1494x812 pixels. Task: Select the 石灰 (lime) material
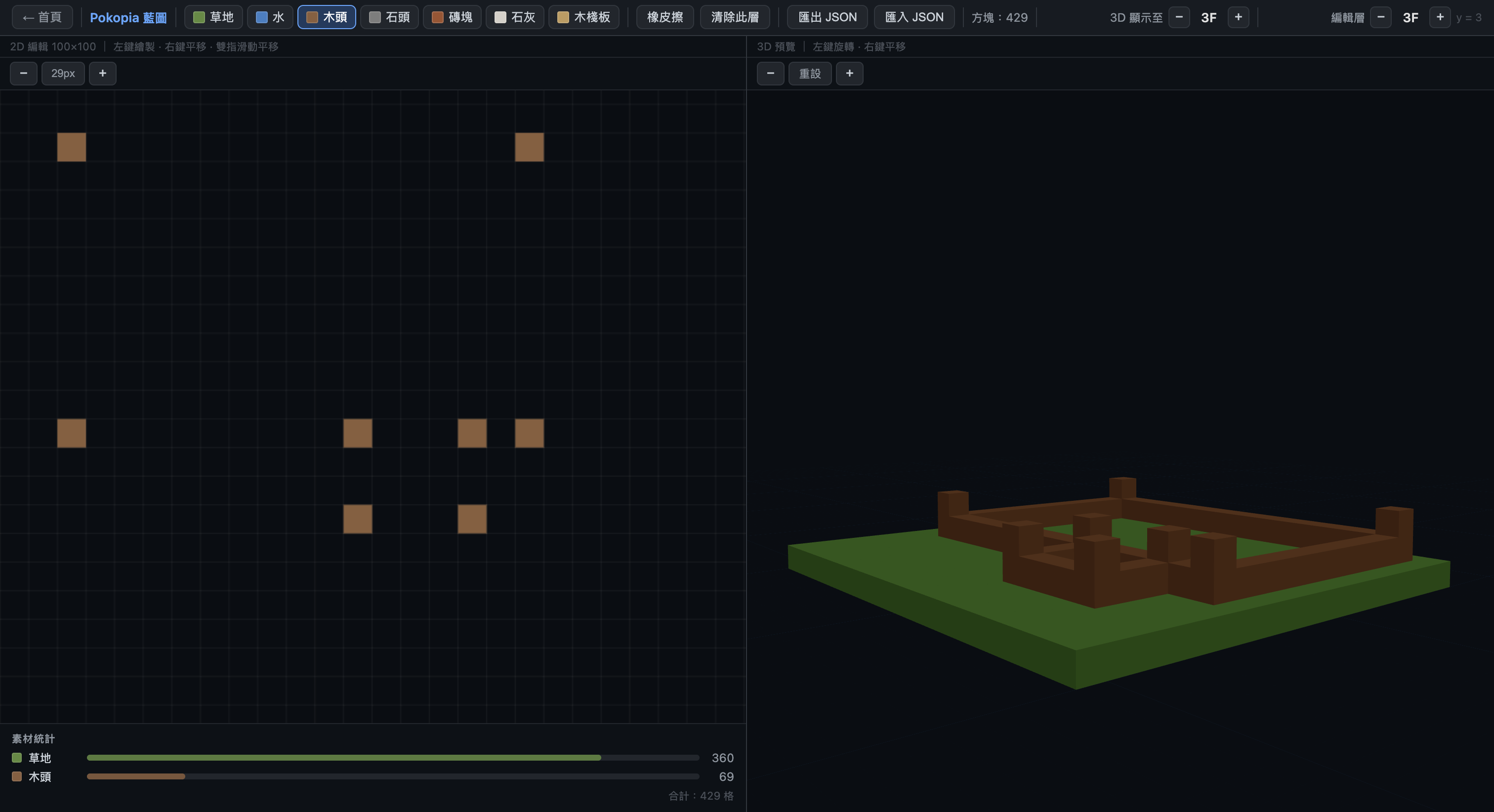[514, 17]
